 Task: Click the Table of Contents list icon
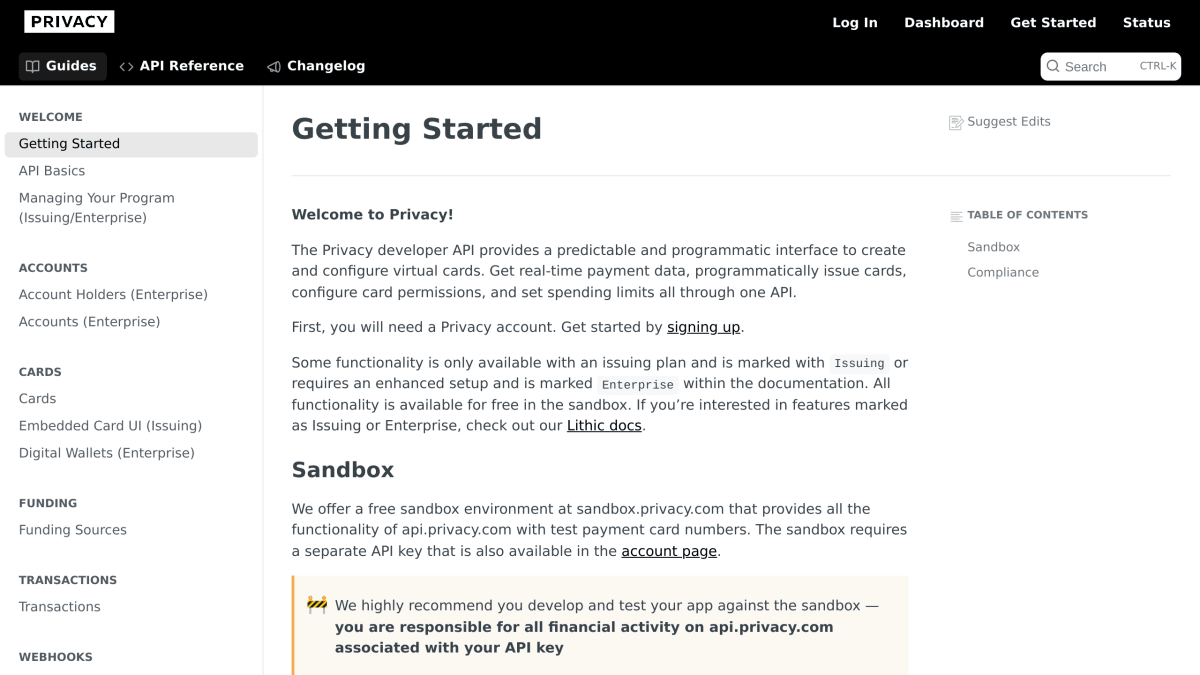tap(956, 216)
